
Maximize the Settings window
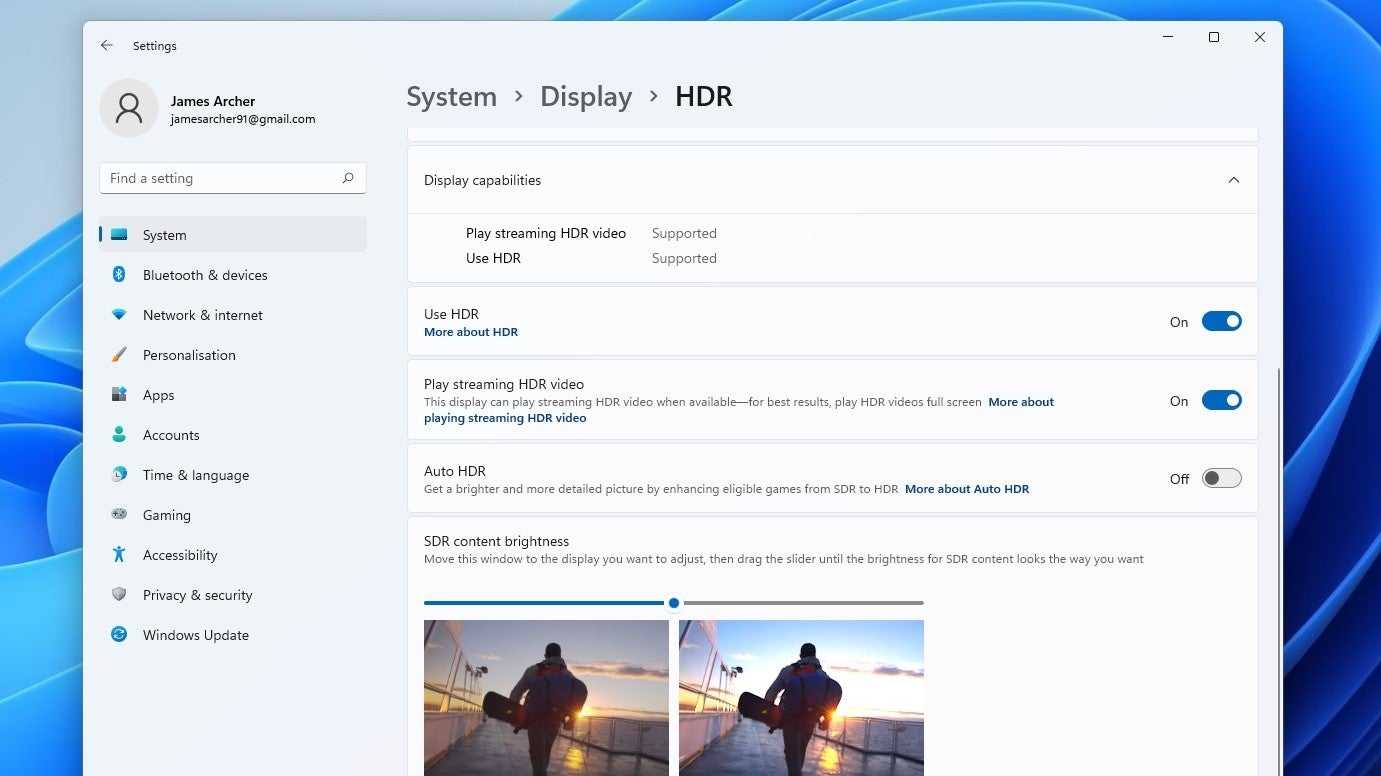click(1214, 37)
